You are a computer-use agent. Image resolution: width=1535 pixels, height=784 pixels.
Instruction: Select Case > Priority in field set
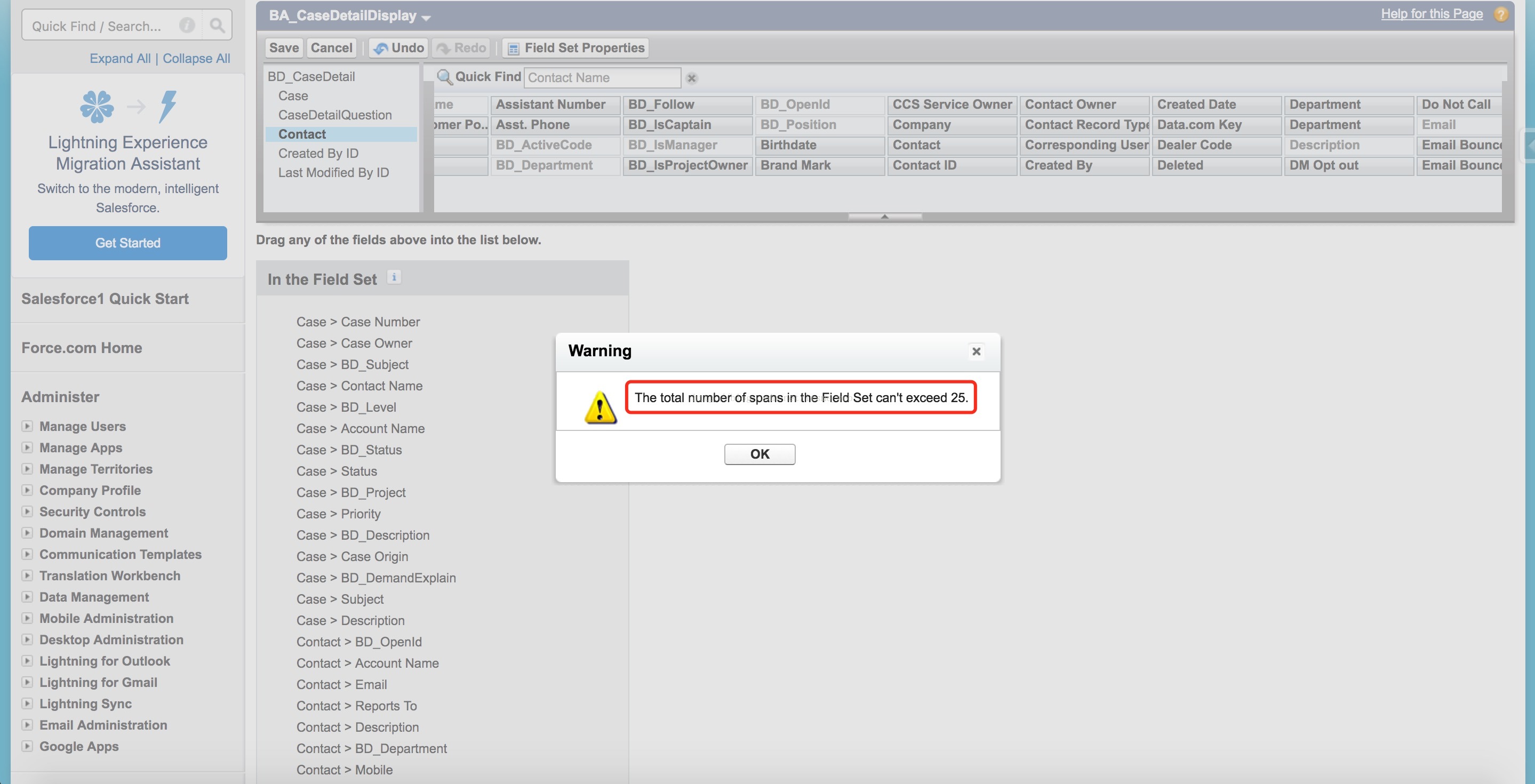[339, 514]
